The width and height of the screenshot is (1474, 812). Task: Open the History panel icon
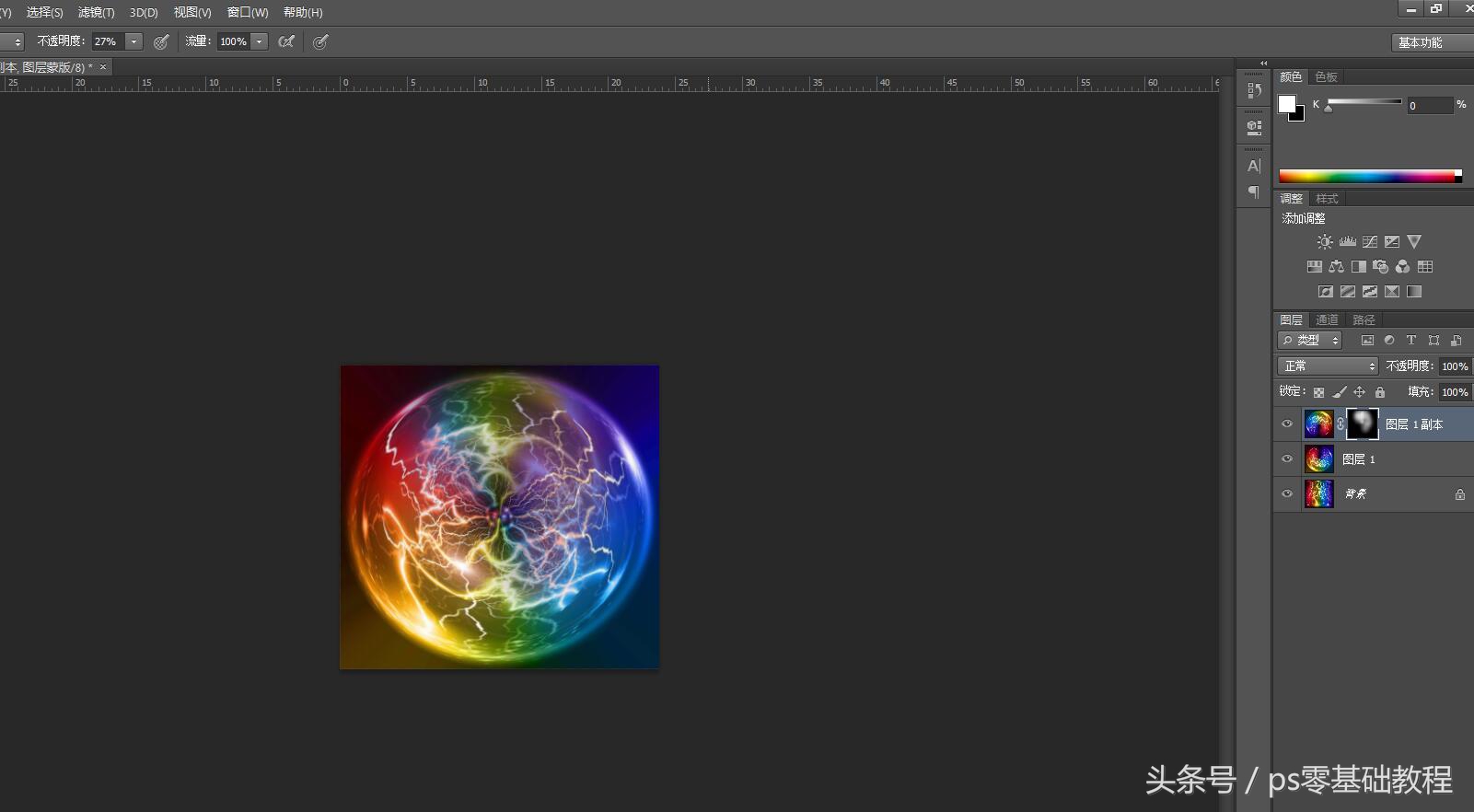1253,90
